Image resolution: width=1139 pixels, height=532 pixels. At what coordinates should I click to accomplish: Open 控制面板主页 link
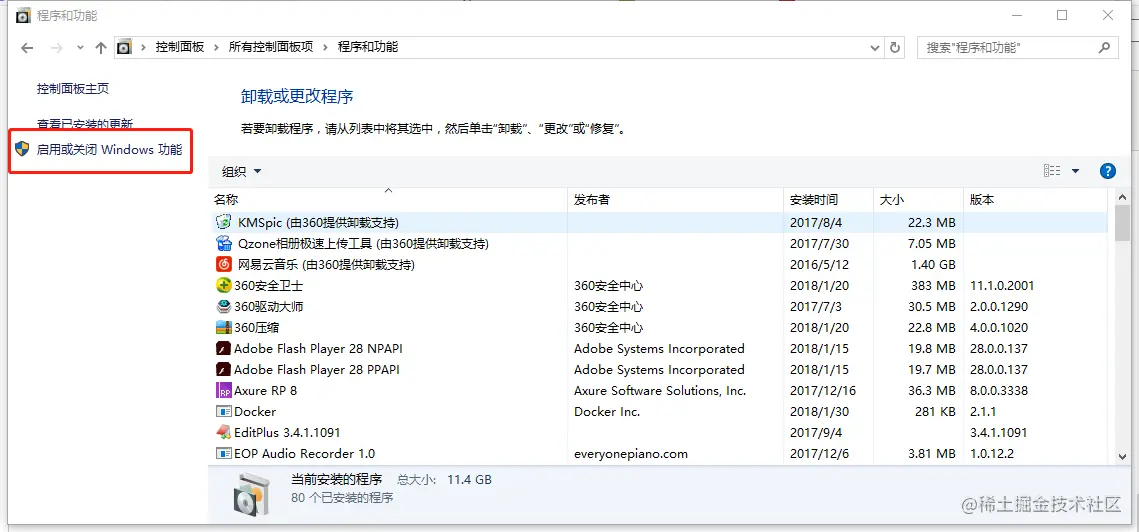[x=73, y=89]
